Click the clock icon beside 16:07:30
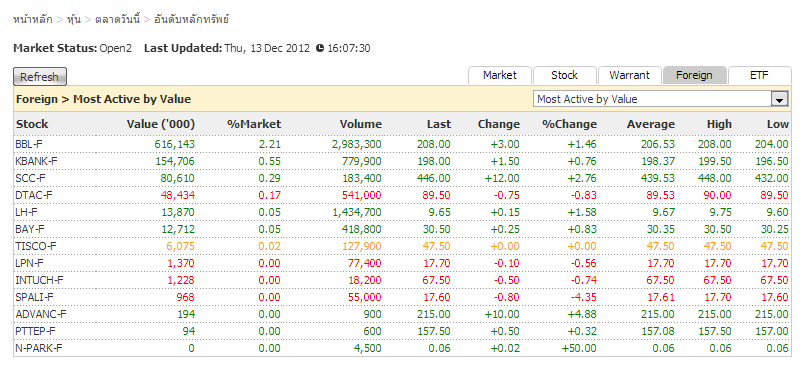 [x=320, y=48]
